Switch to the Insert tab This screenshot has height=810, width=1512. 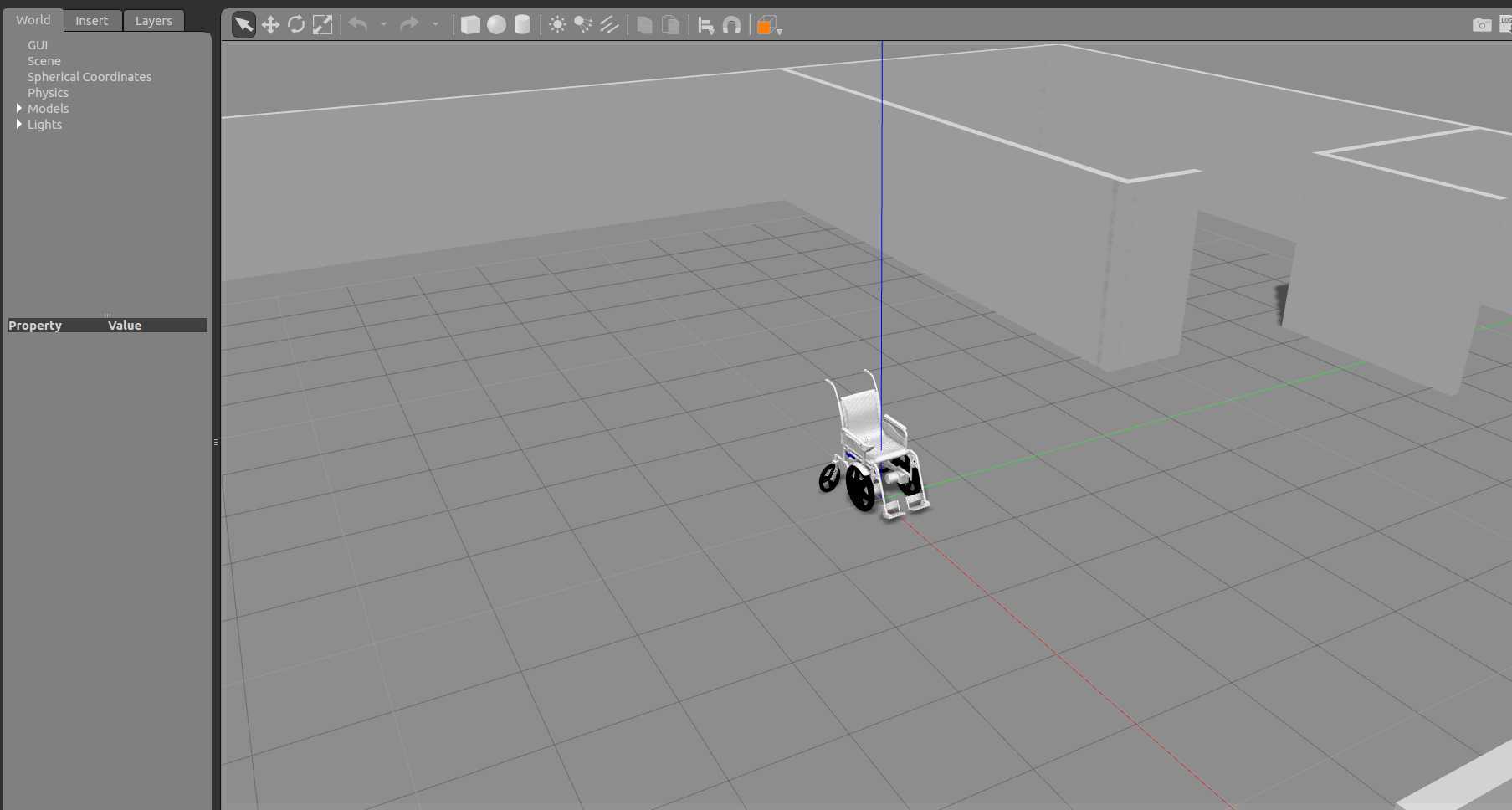pos(92,21)
